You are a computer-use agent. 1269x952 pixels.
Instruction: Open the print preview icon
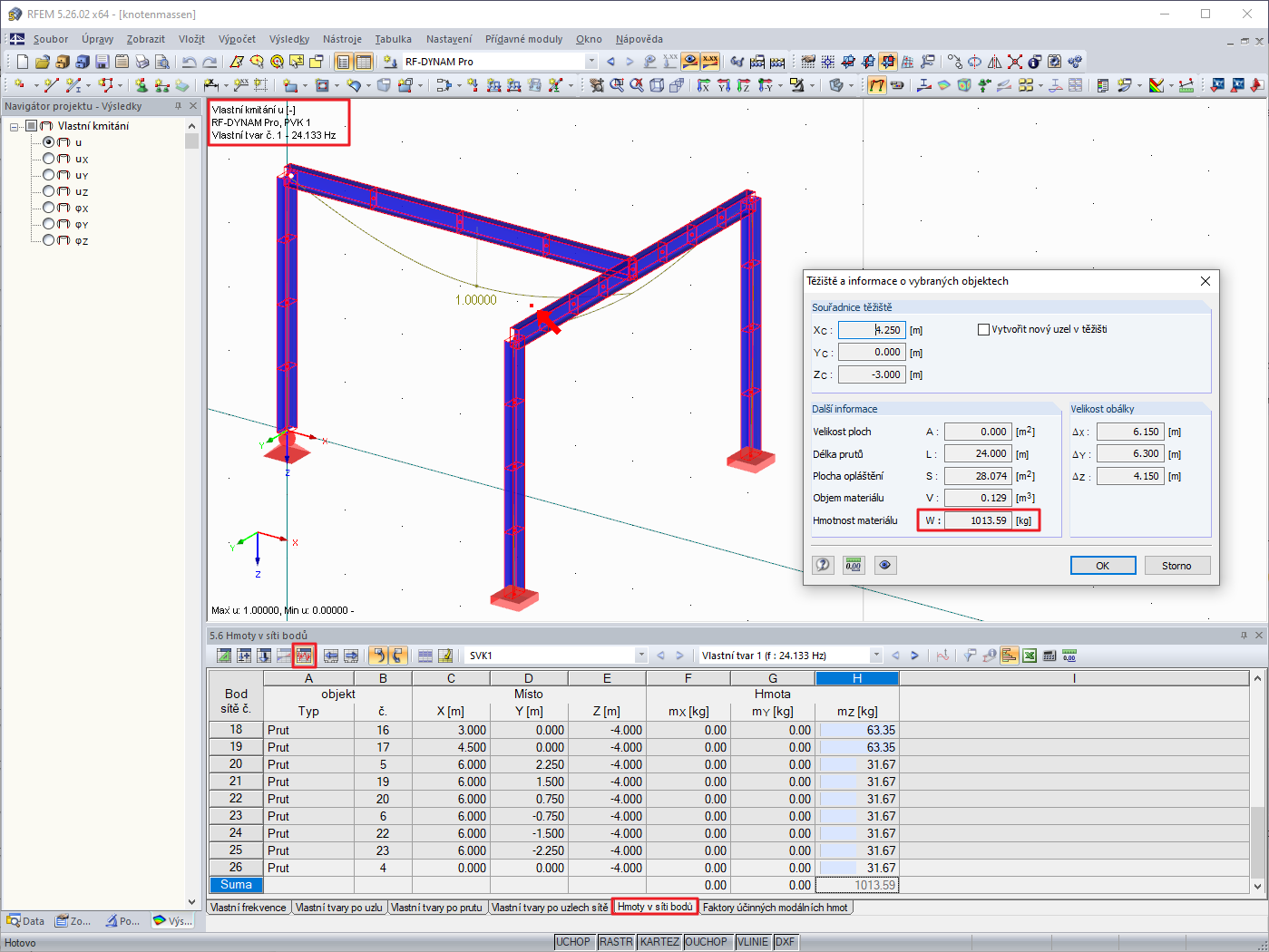point(162,62)
